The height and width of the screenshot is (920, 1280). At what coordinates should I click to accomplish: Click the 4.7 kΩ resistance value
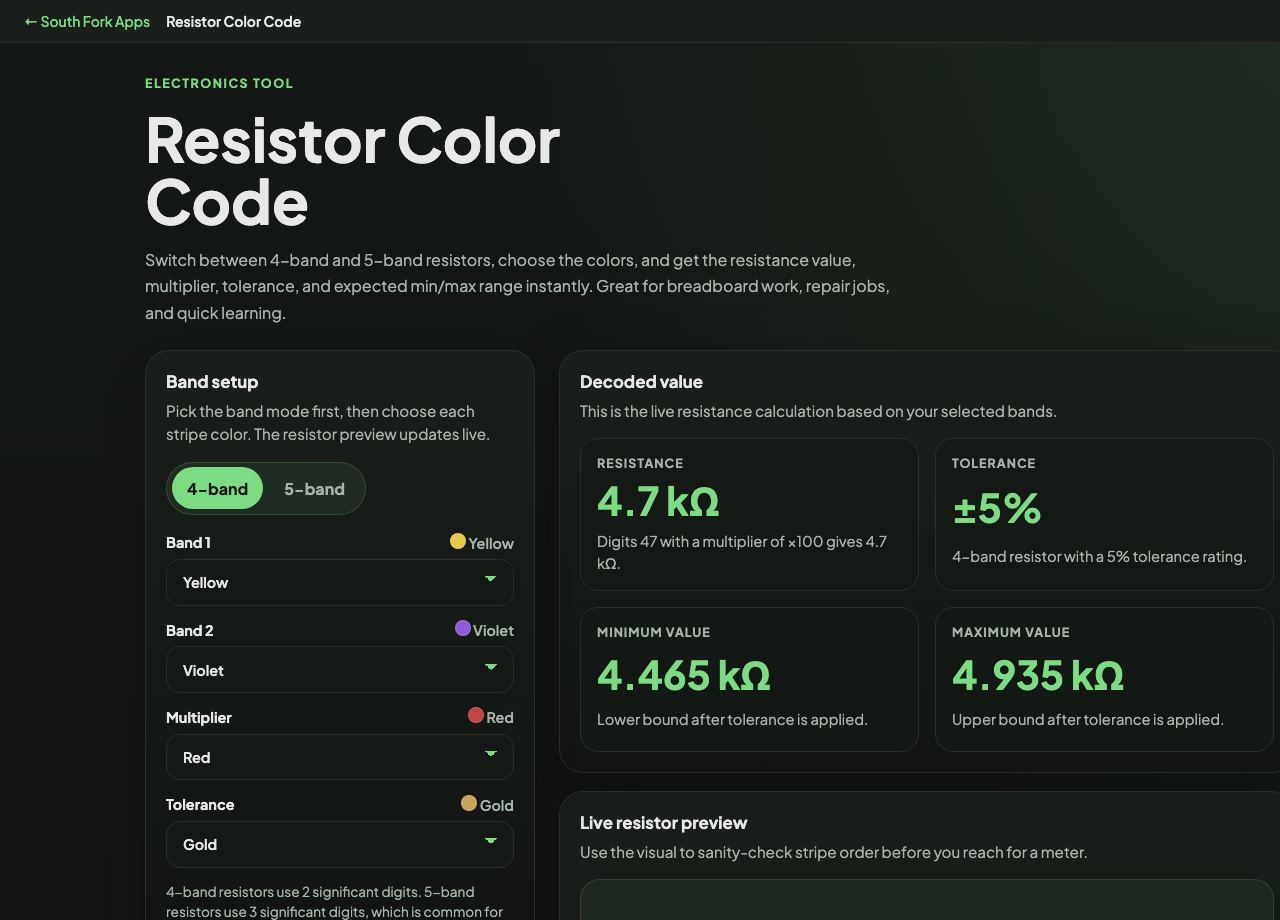(658, 501)
